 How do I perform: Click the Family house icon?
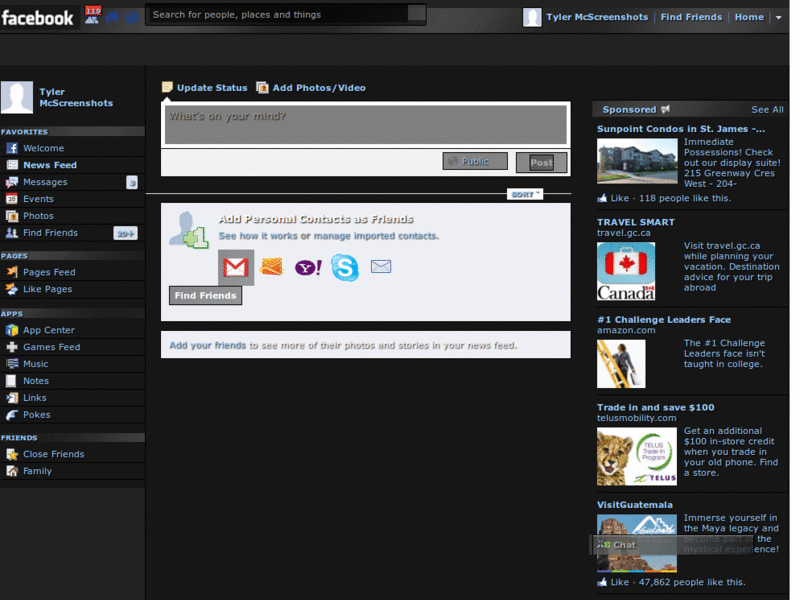point(12,471)
